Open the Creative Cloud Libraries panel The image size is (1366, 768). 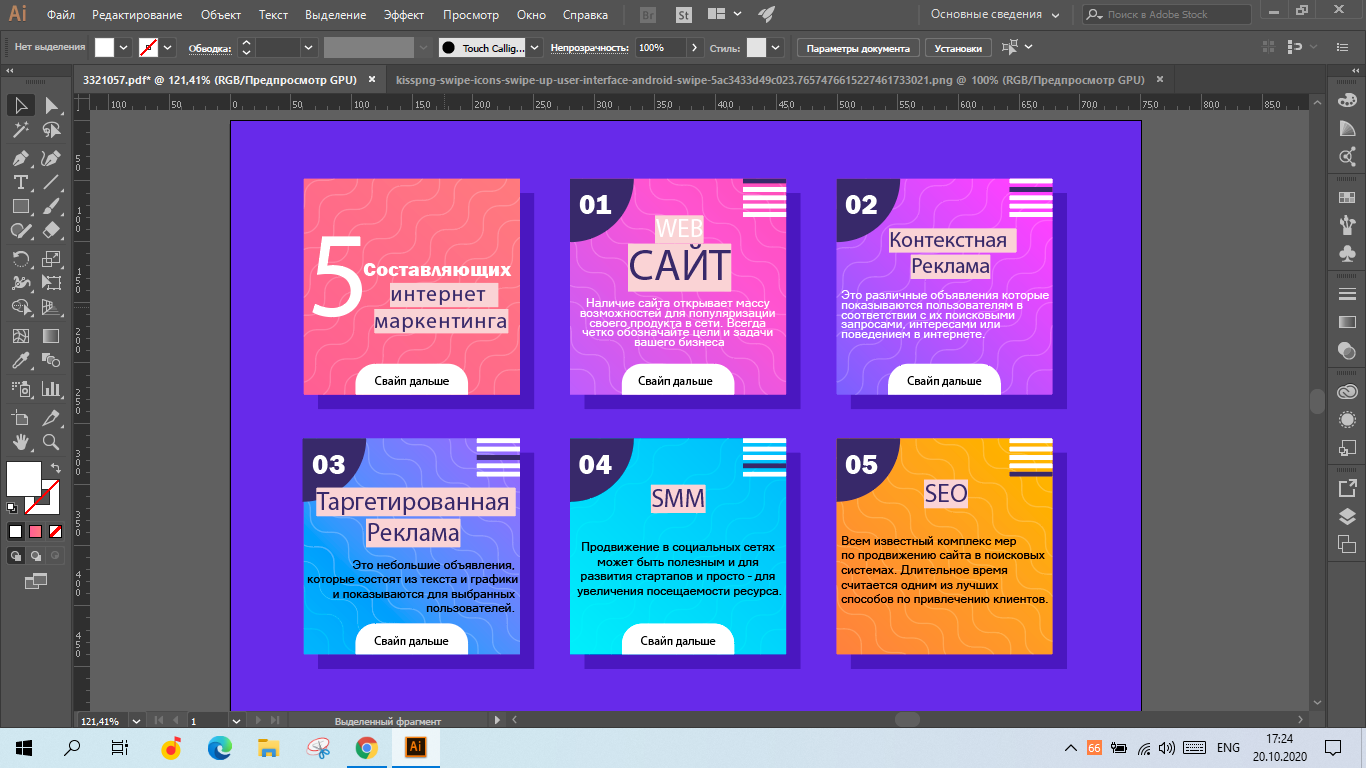pos(1347,391)
